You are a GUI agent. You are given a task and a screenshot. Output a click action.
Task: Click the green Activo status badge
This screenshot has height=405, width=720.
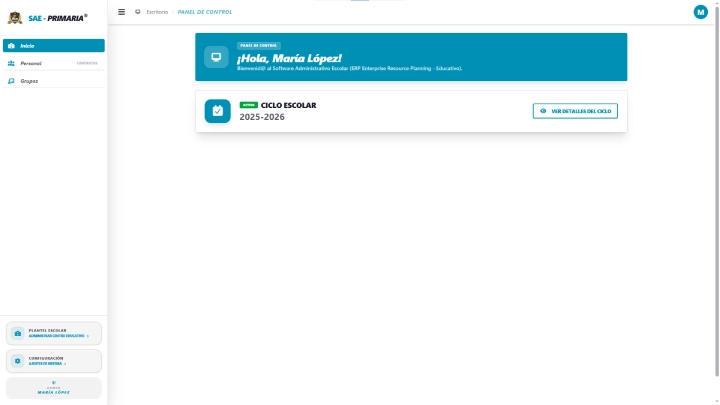[248, 105]
